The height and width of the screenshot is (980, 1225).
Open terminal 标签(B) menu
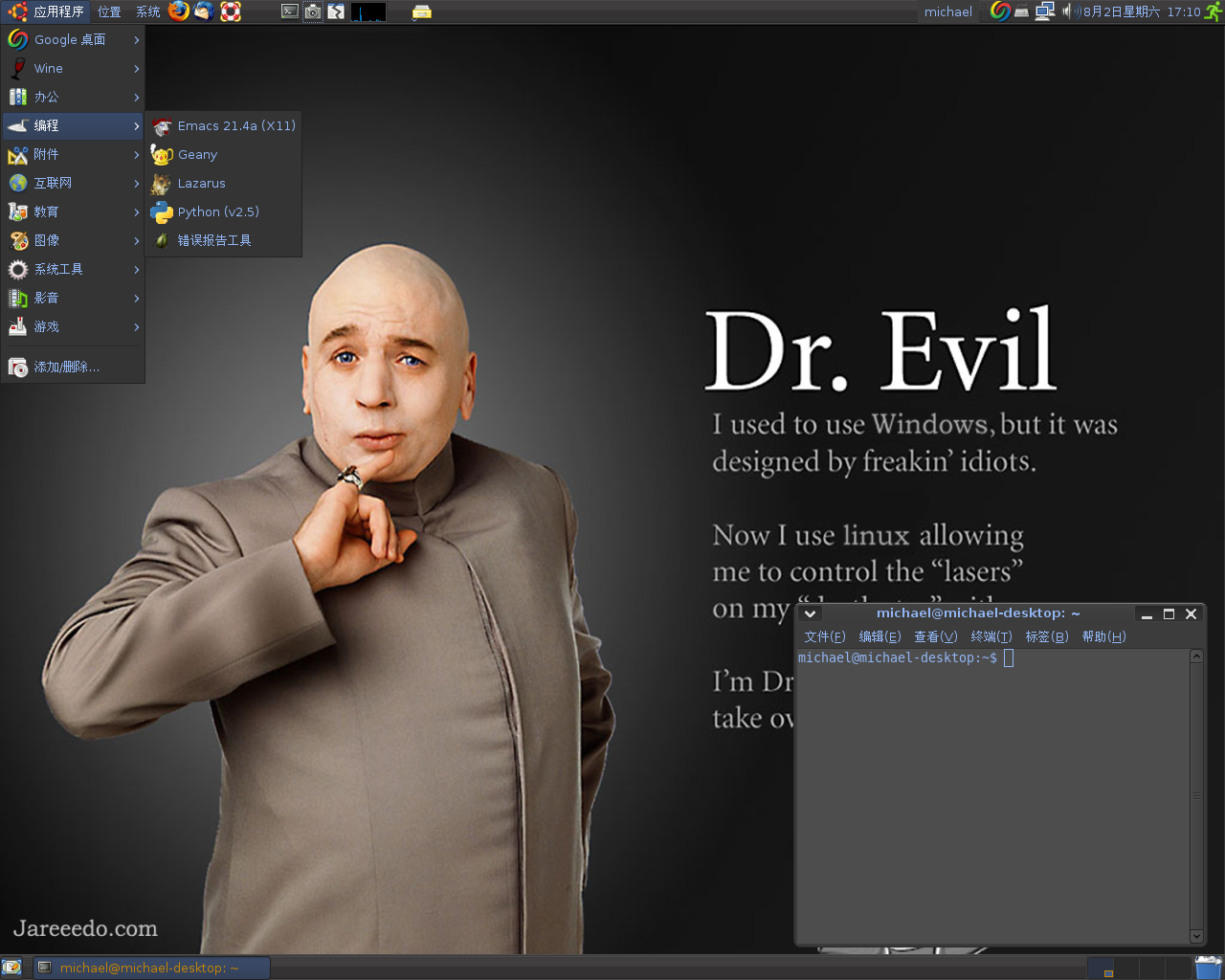[x=1047, y=636]
